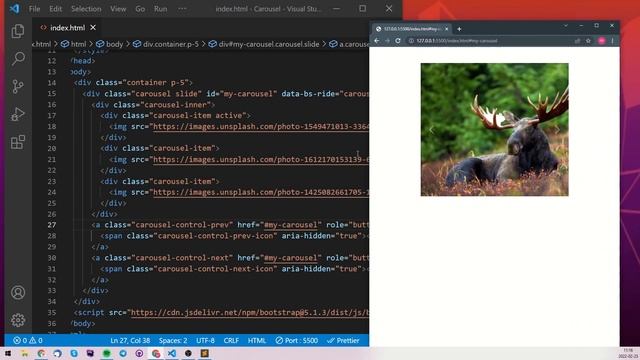Click the #my-carousel href on line 27
The height and width of the screenshot is (360, 640).
click(x=291, y=225)
